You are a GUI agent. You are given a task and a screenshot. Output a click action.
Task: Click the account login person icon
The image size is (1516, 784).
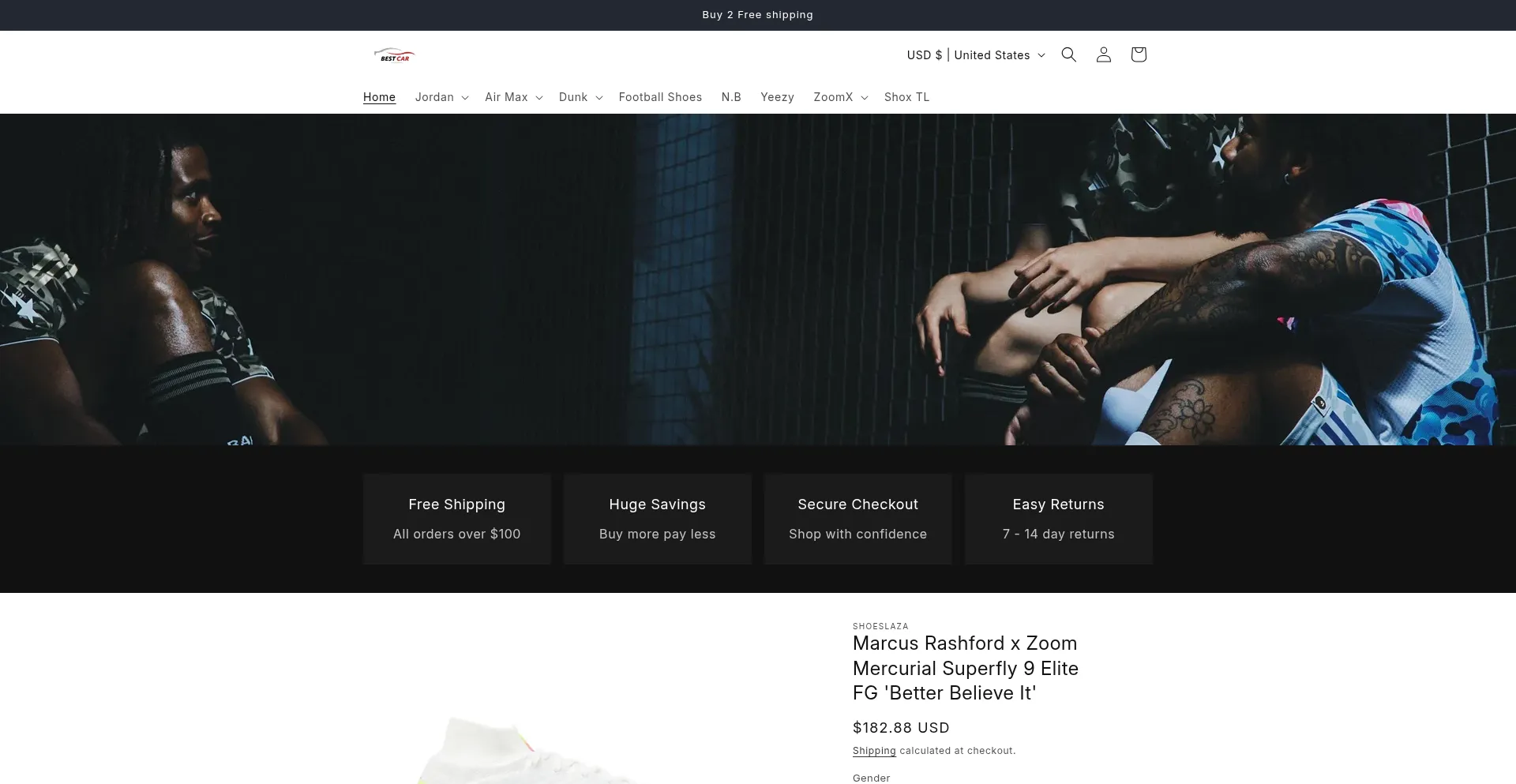[x=1103, y=54]
